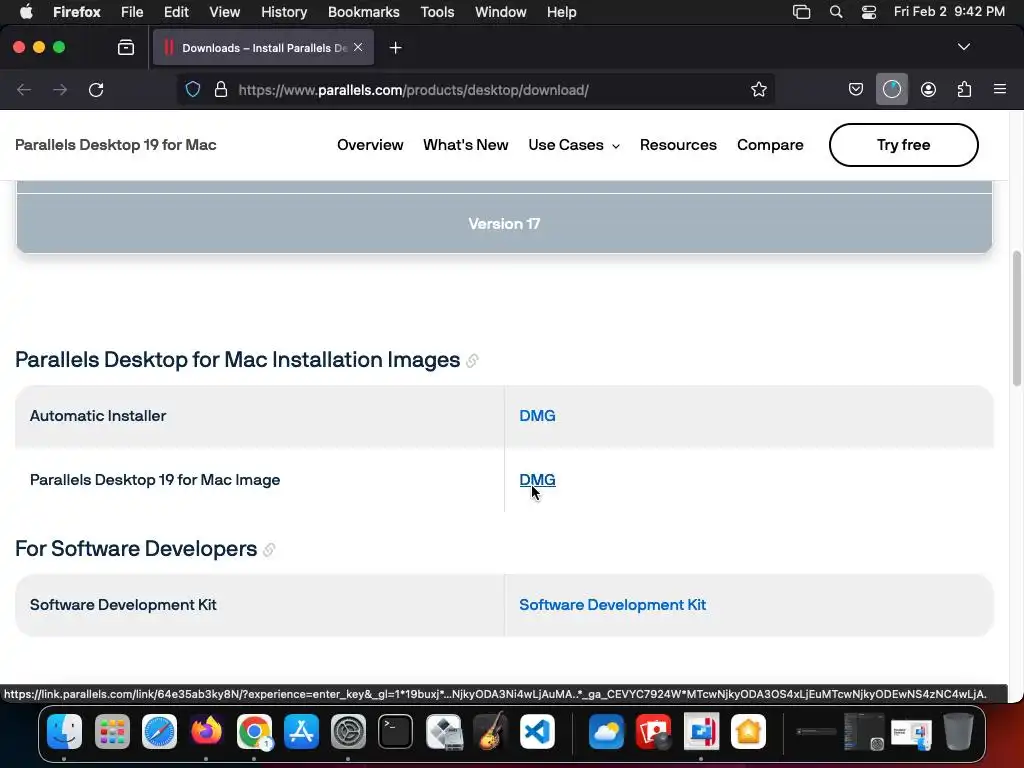The image size is (1024, 768).
Task: Open the Window menu
Action: pyautogui.click(x=500, y=12)
